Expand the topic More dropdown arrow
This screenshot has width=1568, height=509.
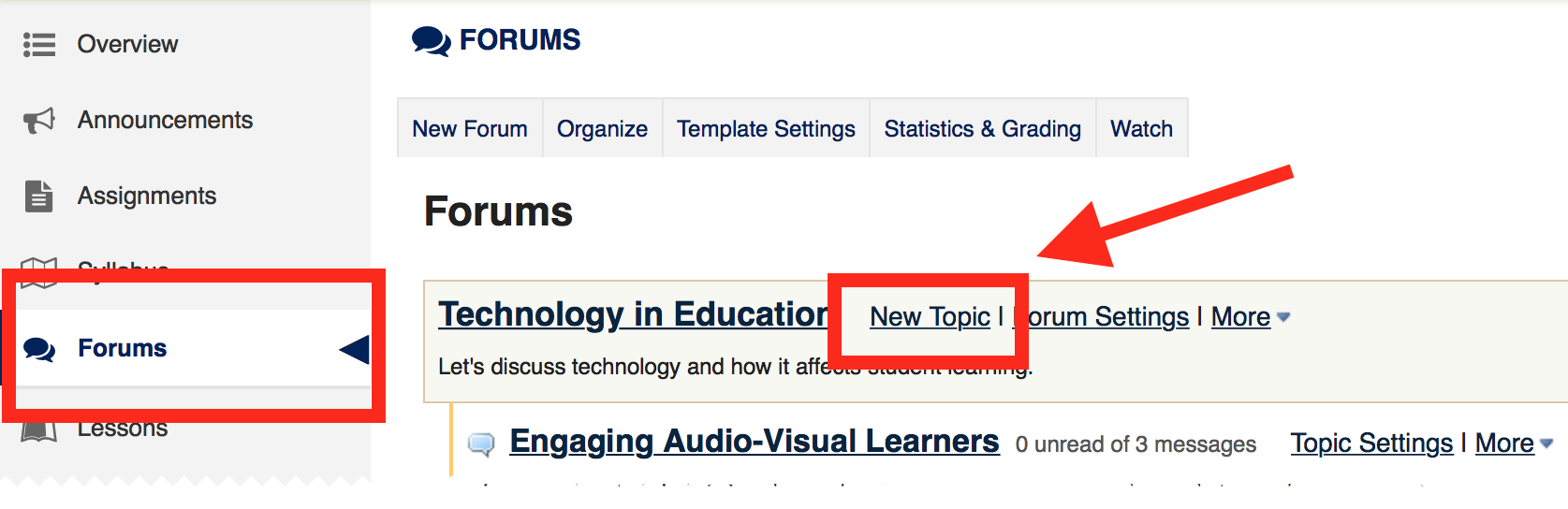(1546, 444)
